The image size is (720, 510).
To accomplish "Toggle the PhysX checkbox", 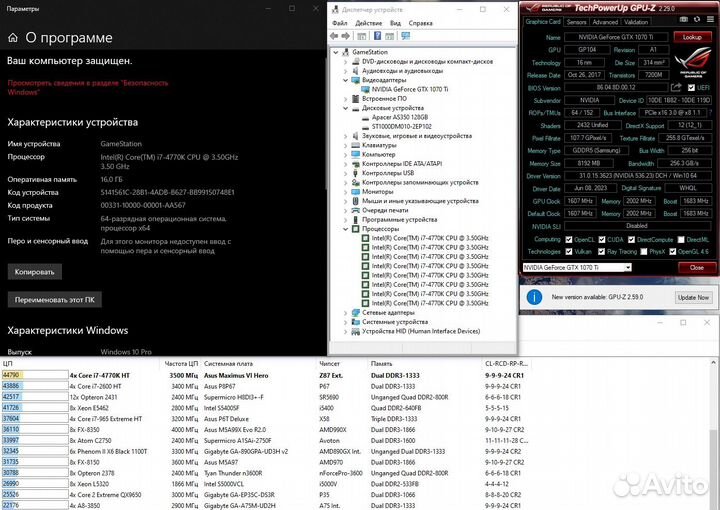I will click(x=644, y=252).
